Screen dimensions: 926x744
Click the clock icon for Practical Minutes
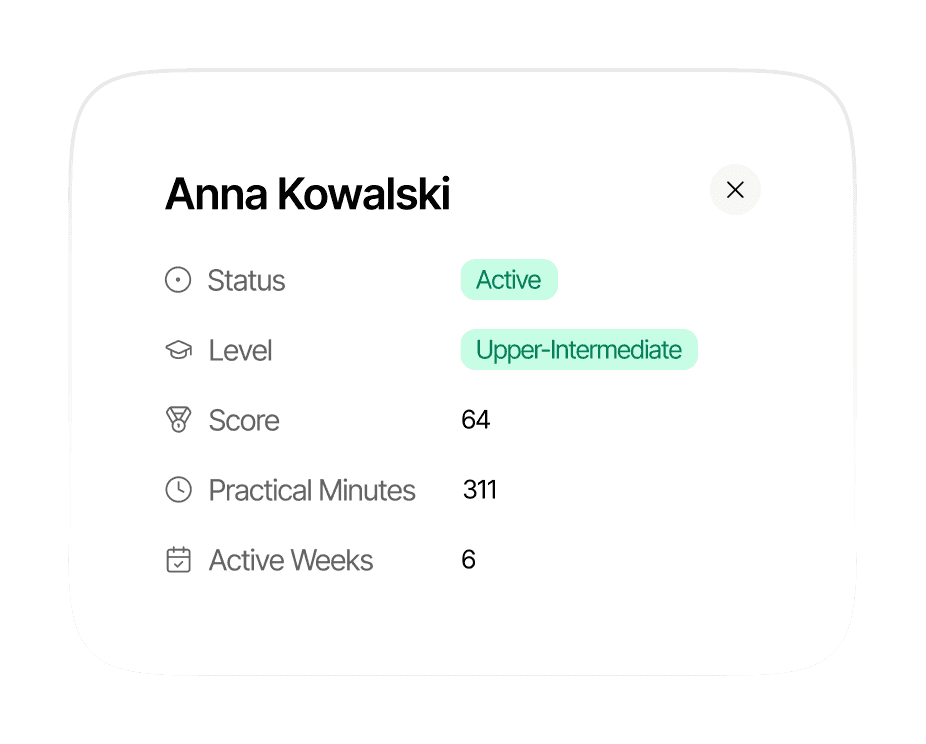(178, 490)
